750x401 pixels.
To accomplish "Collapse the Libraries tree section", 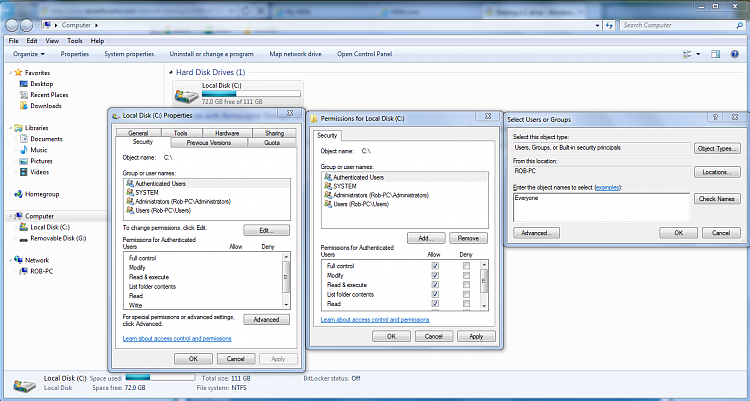I will [11, 128].
